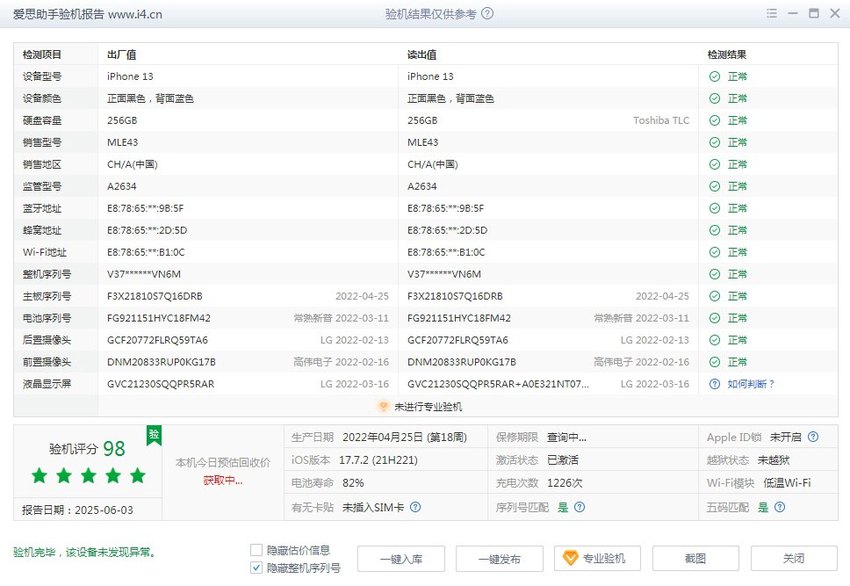Click the 报告日期：2025-06-03 text

click(78, 510)
